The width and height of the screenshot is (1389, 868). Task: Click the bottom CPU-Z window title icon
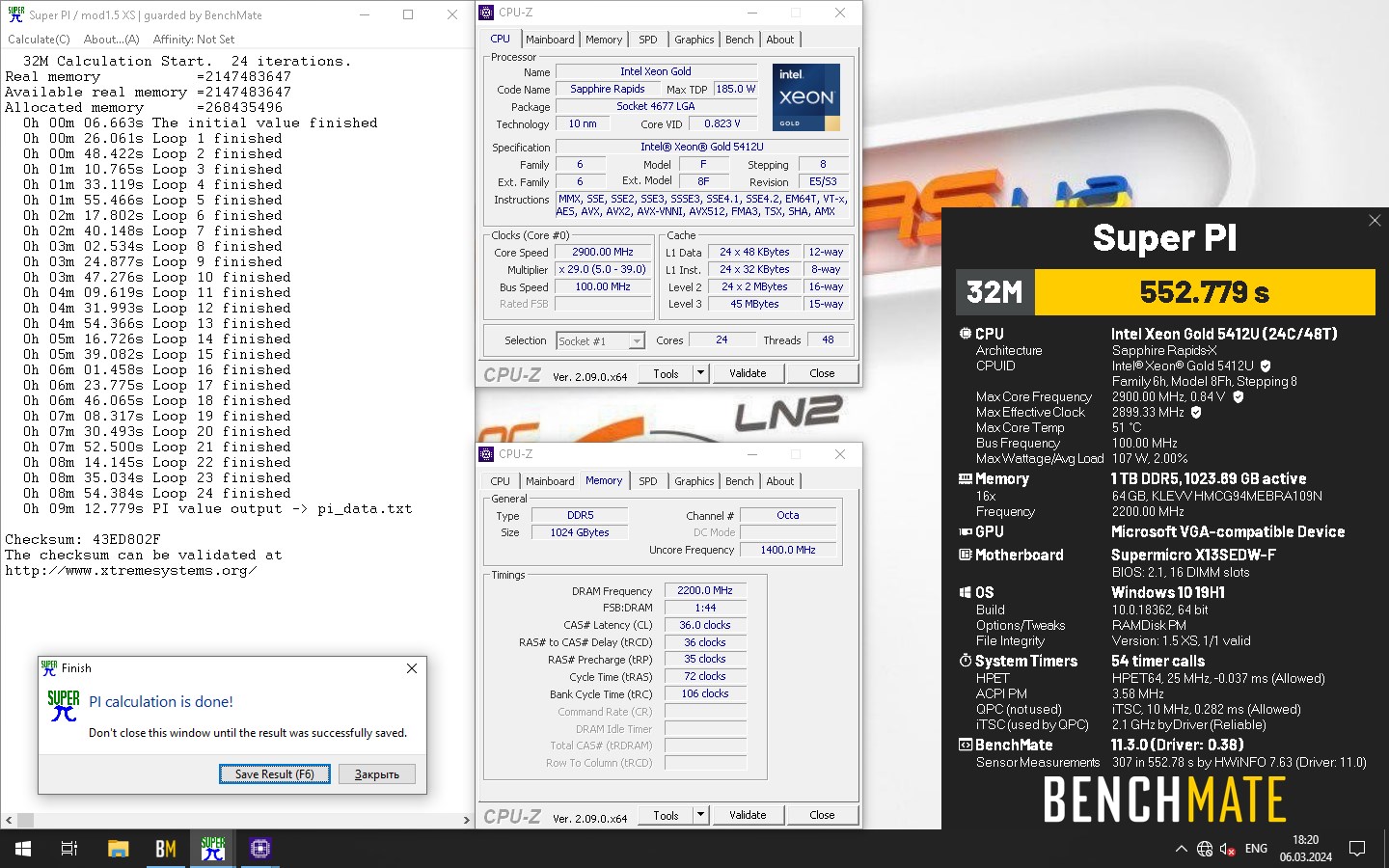(x=486, y=454)
